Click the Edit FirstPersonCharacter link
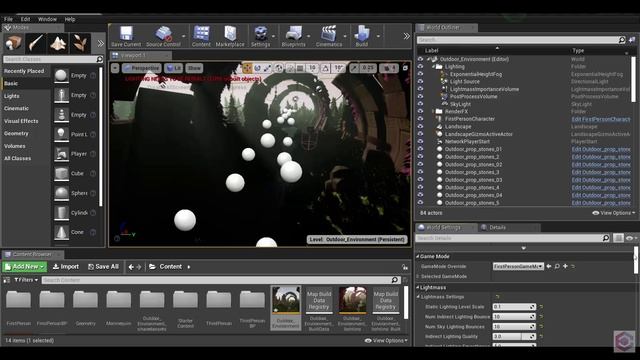The image size is (640, 360). (x=601, y=119)
